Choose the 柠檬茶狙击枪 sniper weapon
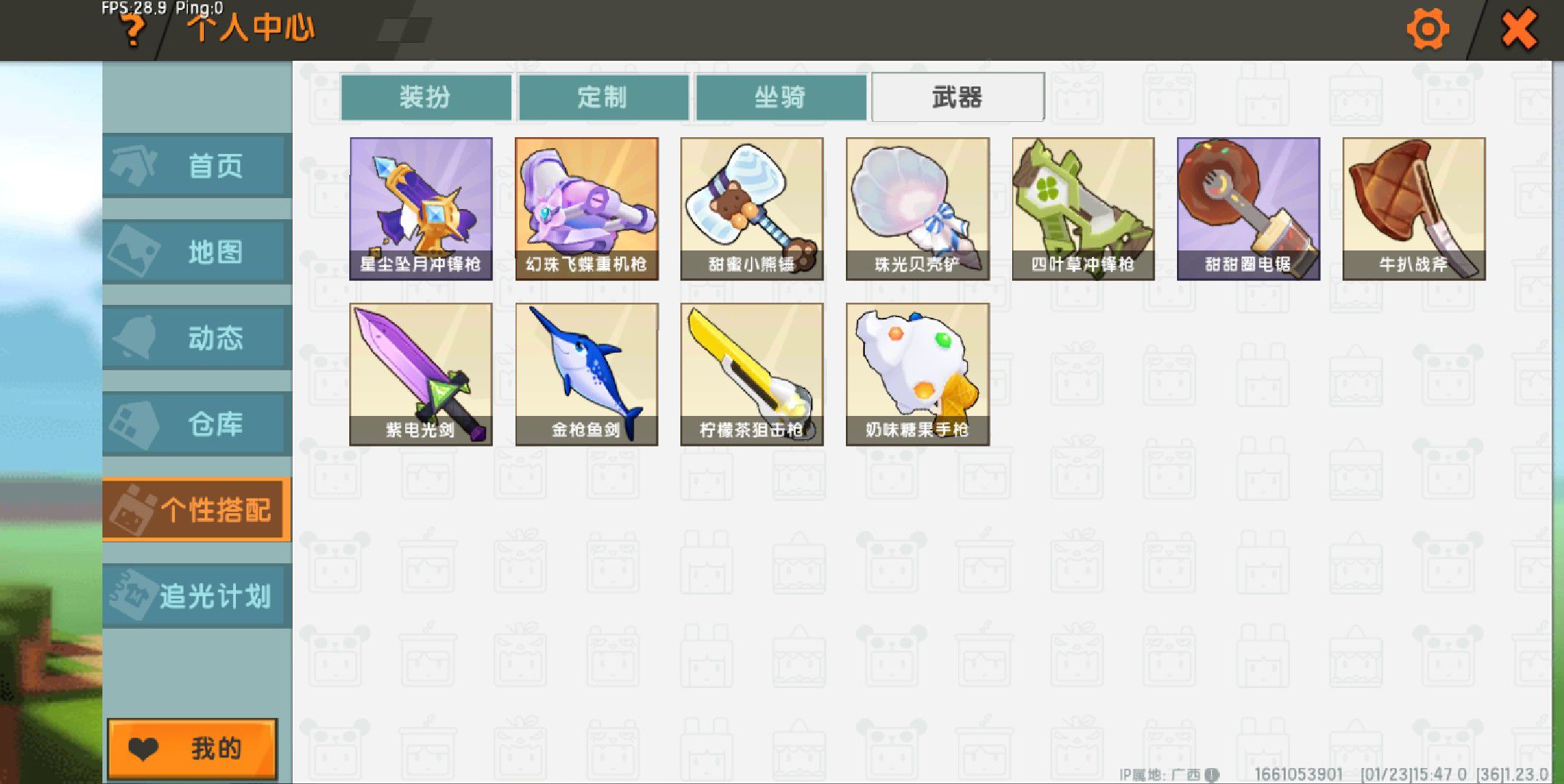 click(752, 375)
